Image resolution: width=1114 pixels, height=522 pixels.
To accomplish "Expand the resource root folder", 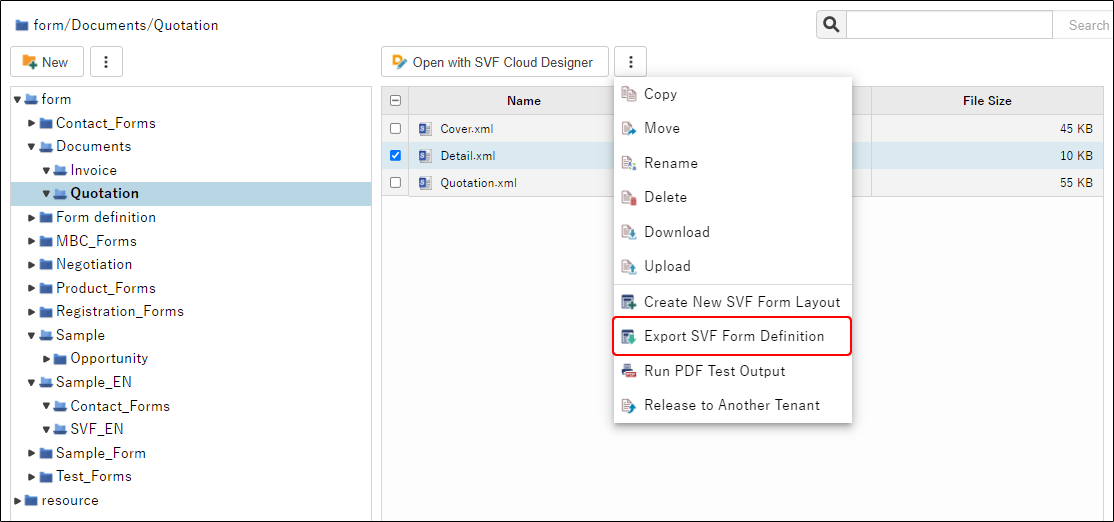I will (x=17, y=500).
